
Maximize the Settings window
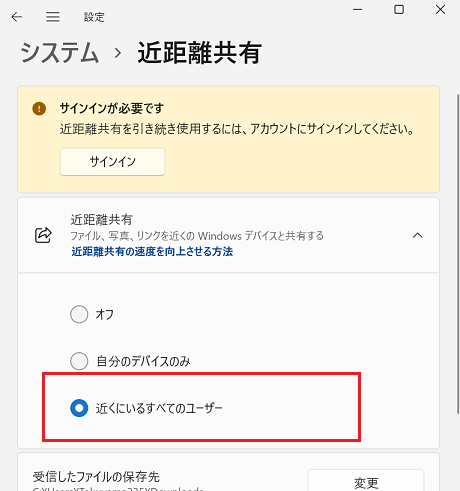click(x=399, y=10)
